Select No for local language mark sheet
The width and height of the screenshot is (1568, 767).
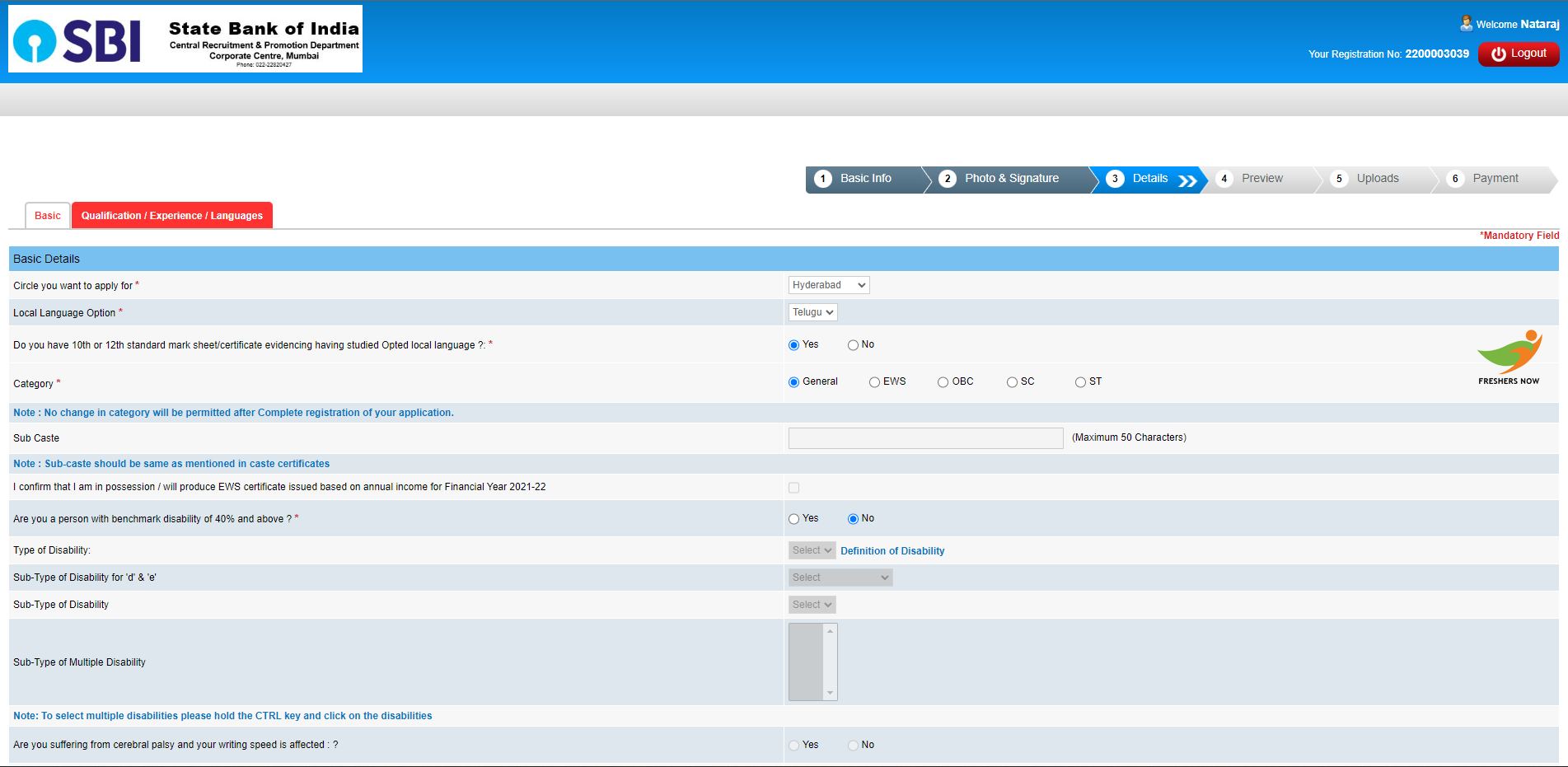tap(854, 345)
